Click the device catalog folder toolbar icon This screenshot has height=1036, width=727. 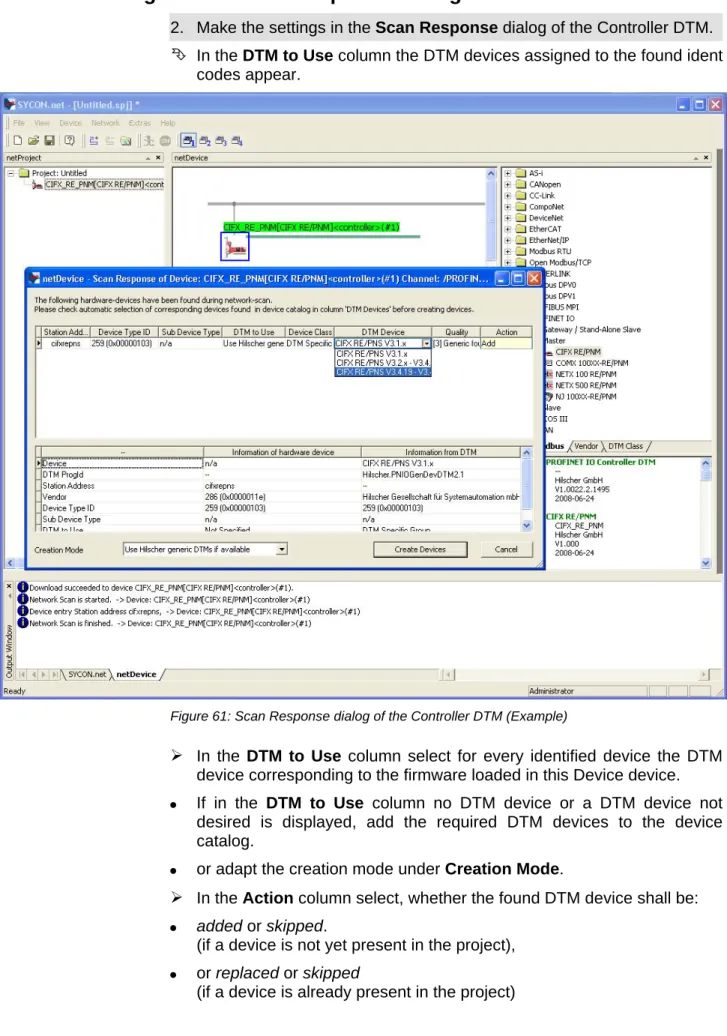coord(126,141)
